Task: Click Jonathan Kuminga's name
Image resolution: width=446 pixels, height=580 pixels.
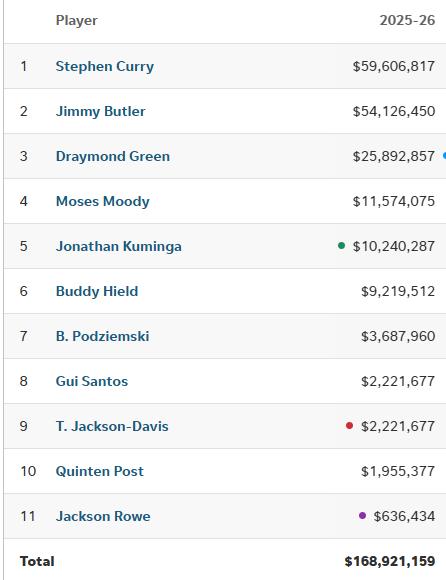Action: (118, 246)
